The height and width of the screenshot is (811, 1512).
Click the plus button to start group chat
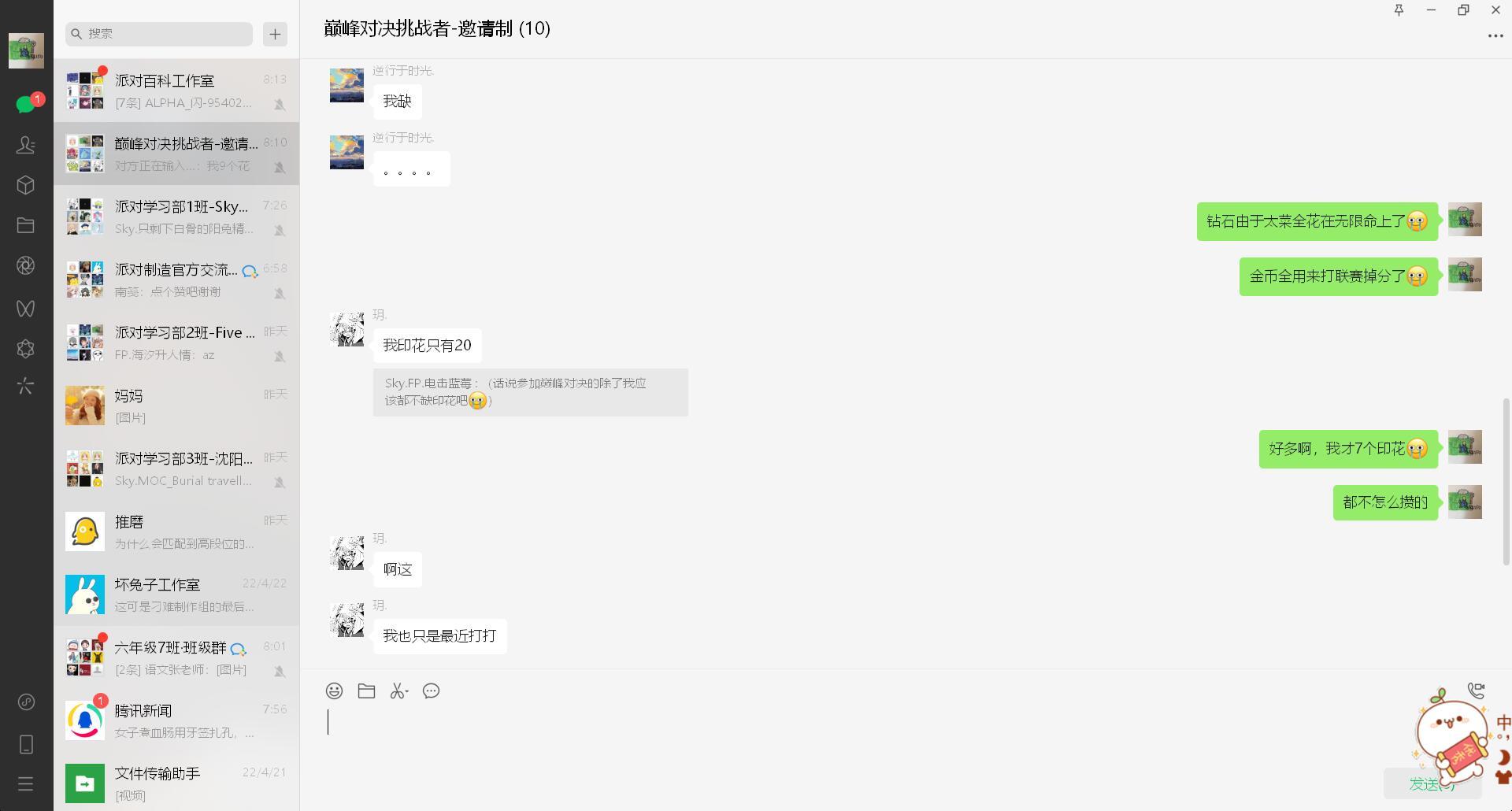275,34
